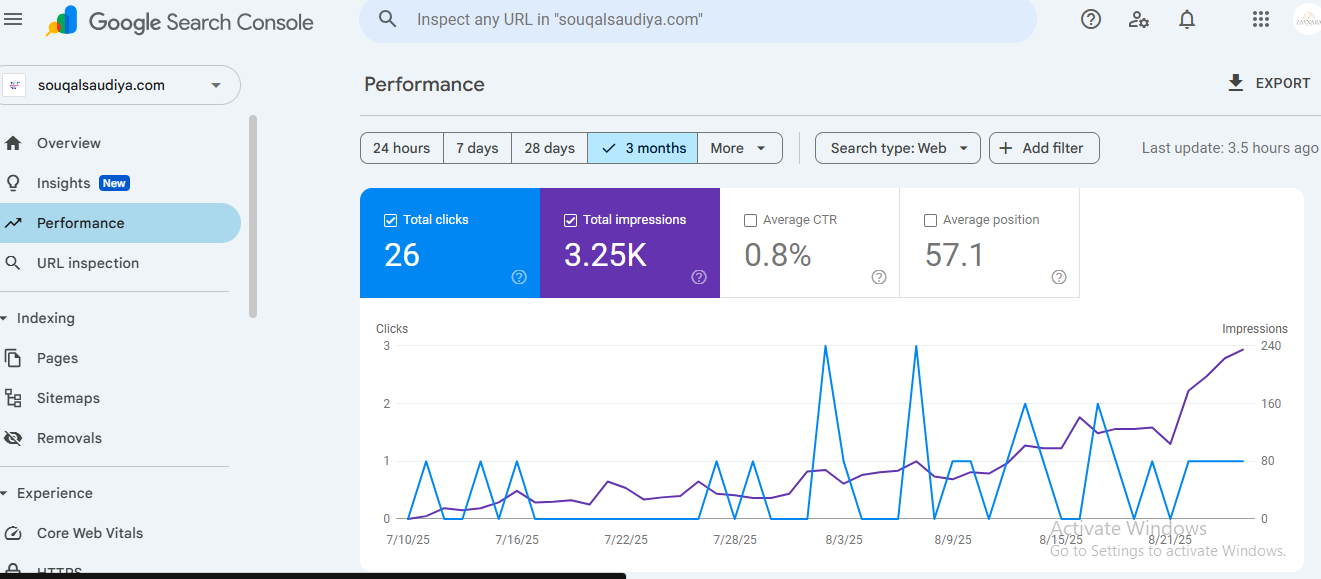Select the 28 days date range
1321x579 pixels.
(x=549, y=148)
